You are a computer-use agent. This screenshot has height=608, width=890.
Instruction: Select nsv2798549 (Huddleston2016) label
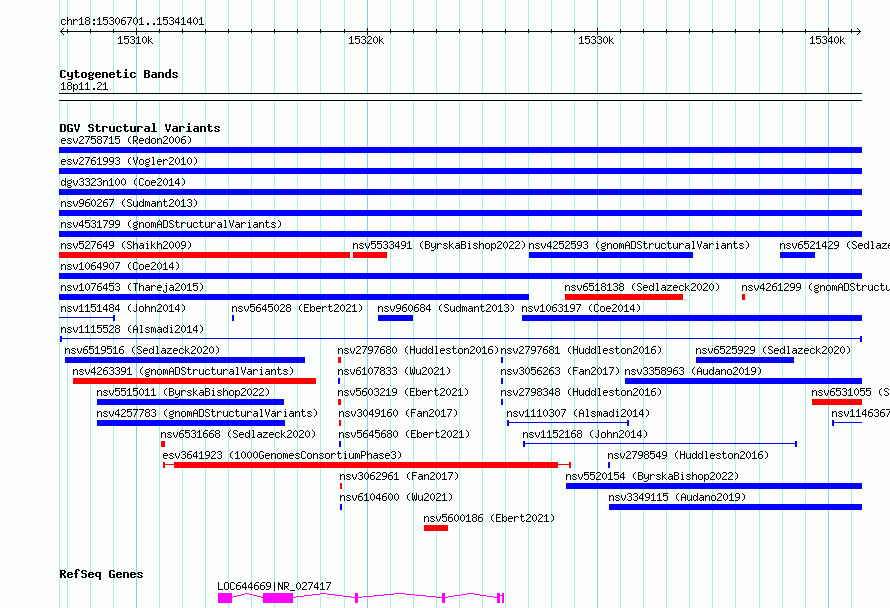point(688,455)
